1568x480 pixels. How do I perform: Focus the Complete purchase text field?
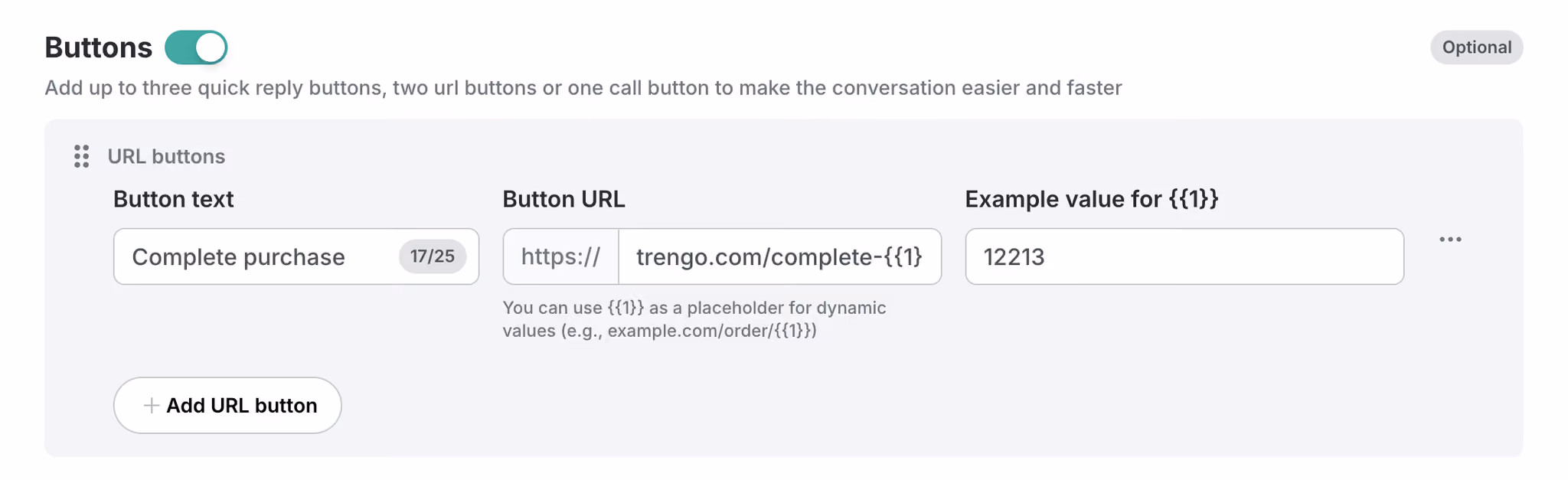click(x=296, y=256)
